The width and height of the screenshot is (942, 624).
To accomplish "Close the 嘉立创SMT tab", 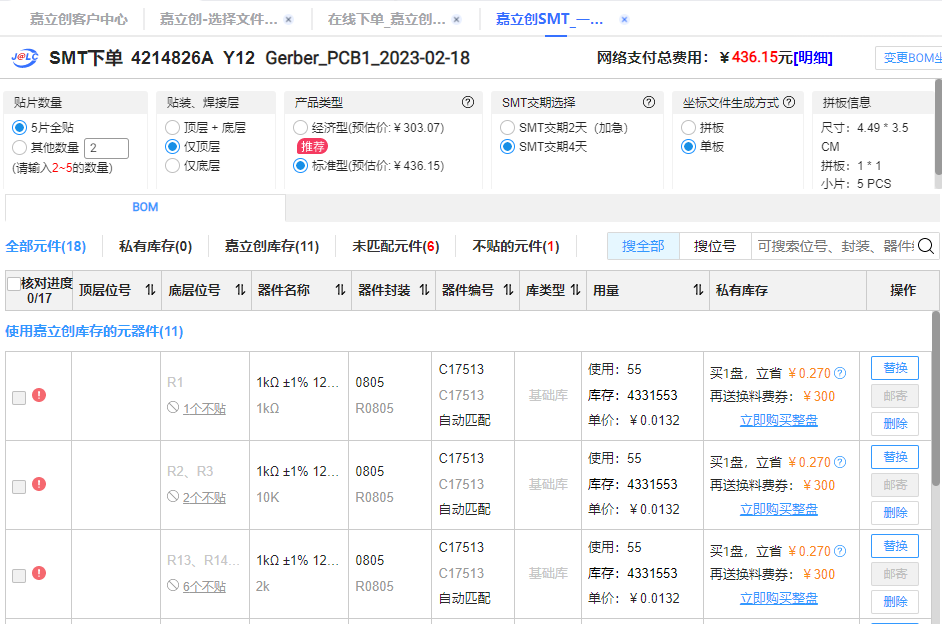I will click(x=624, y=20).
